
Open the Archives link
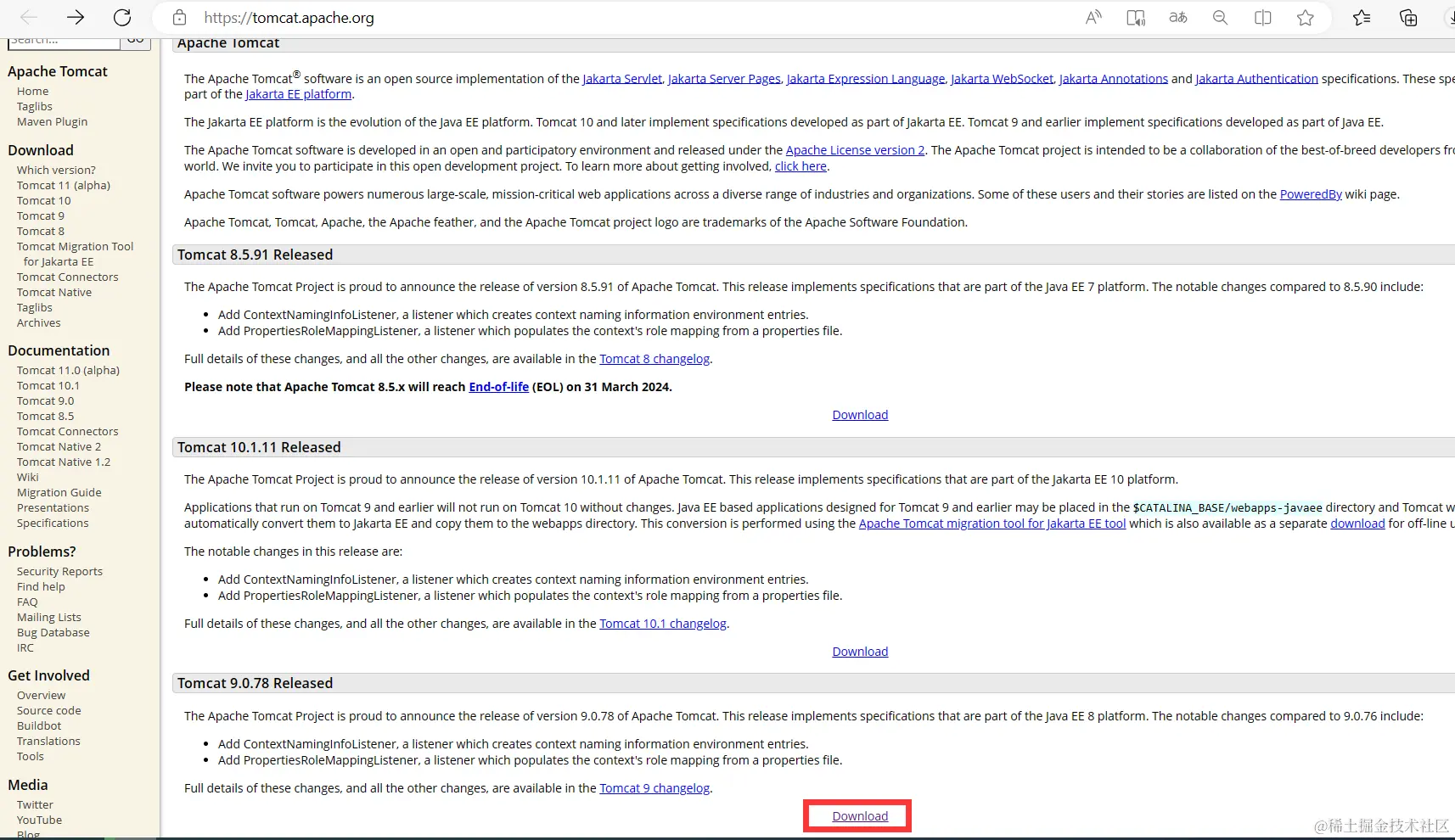(39, 323)
